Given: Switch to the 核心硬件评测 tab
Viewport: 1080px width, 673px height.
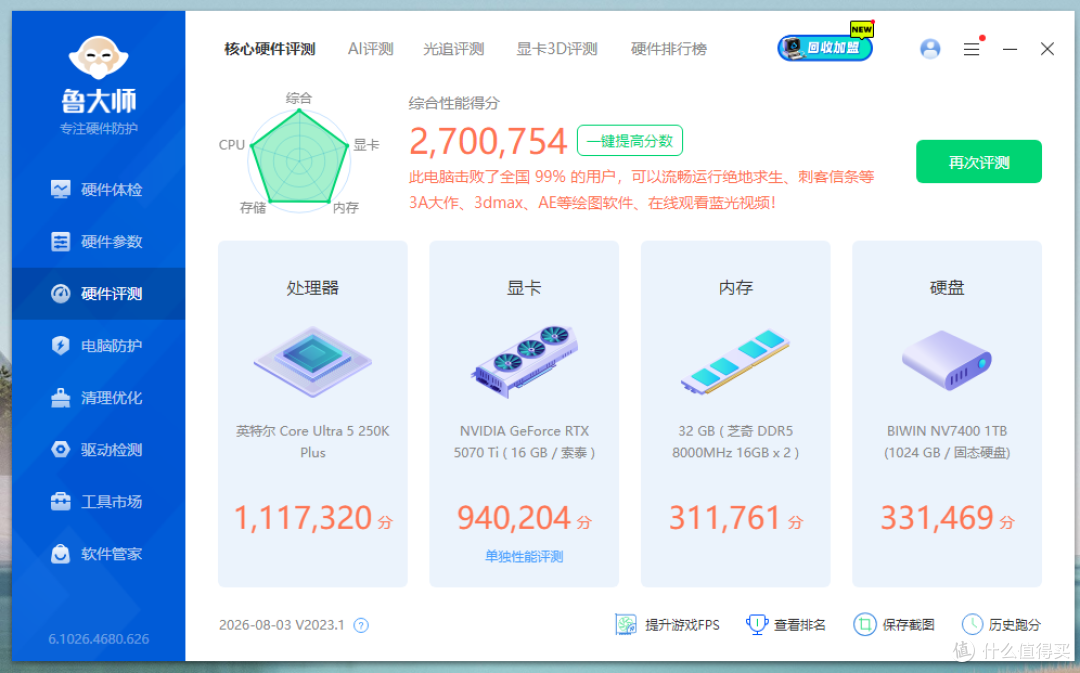Looking at the screenshot, I should tap(270, 49).
